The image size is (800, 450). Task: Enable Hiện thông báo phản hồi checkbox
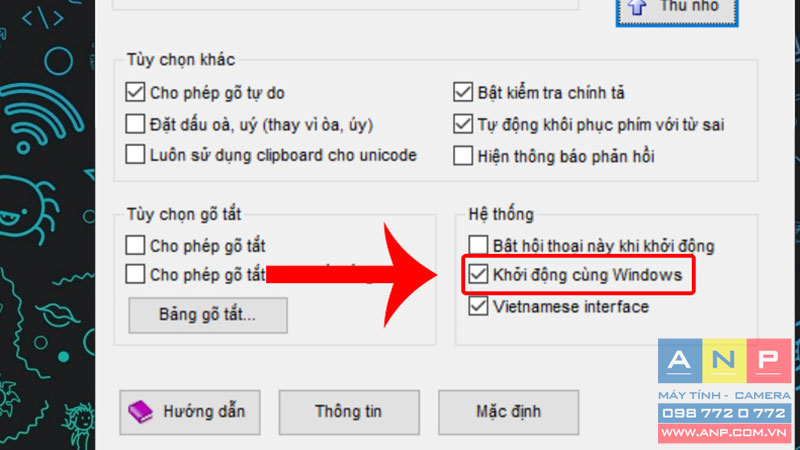click(x=463, y=156)
